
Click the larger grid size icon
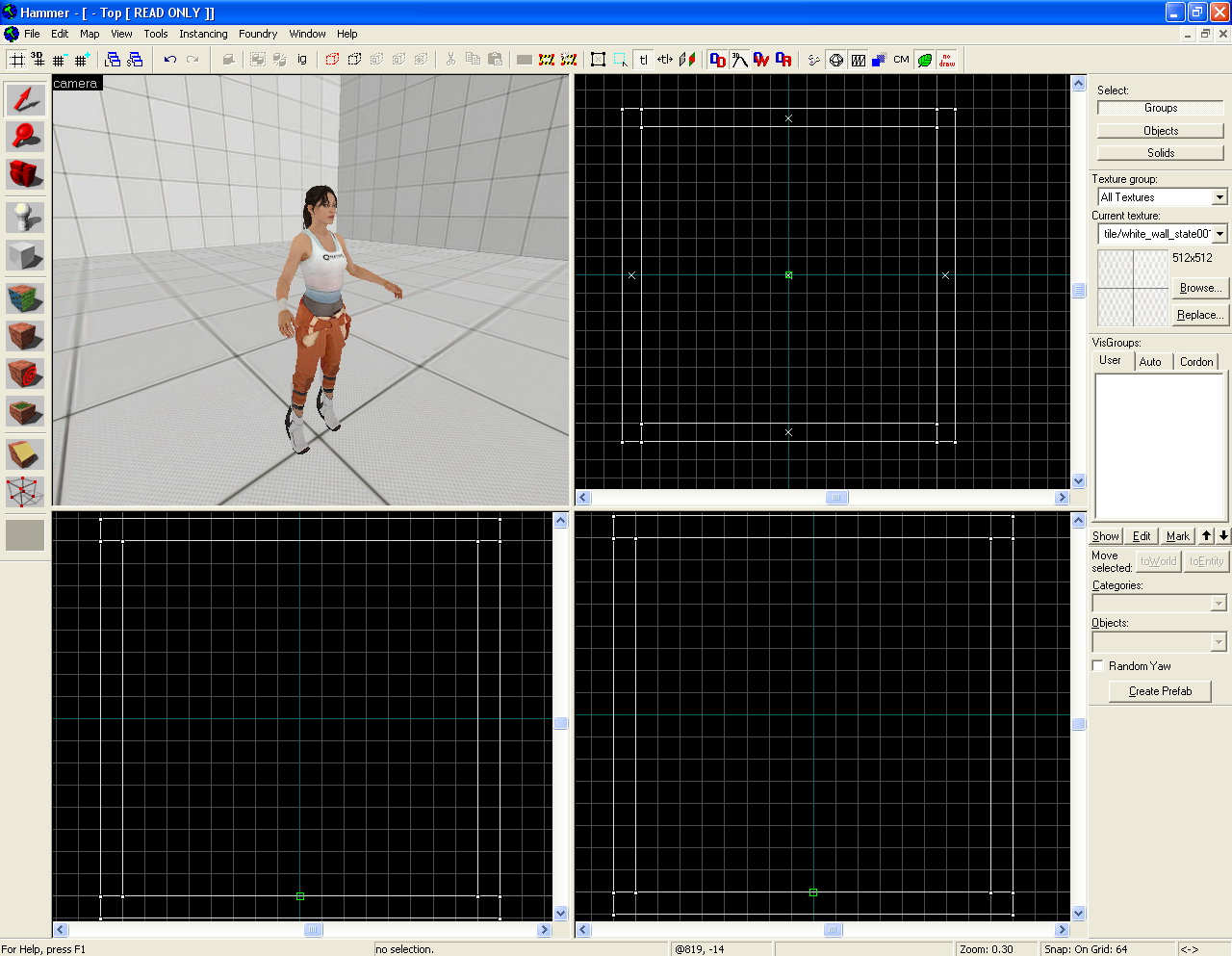coord(82,60)
